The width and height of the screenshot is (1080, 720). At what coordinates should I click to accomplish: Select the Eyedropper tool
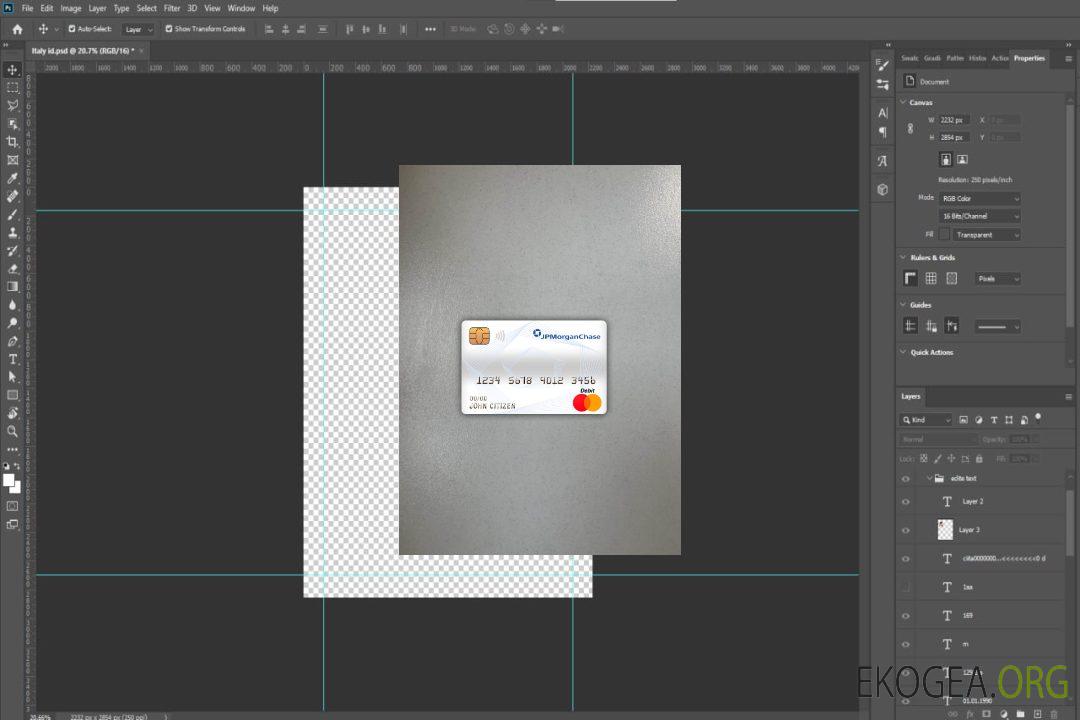point(12,178)
